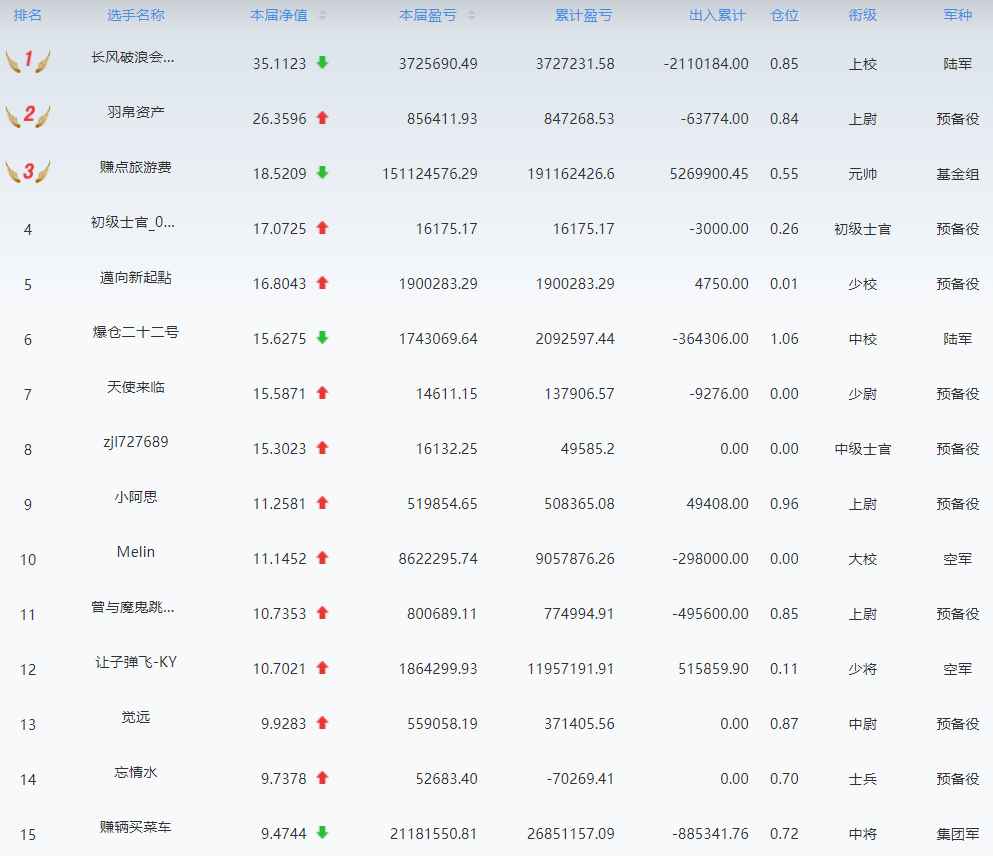Select cumulative value -70269.41

[x=580, y=779]
